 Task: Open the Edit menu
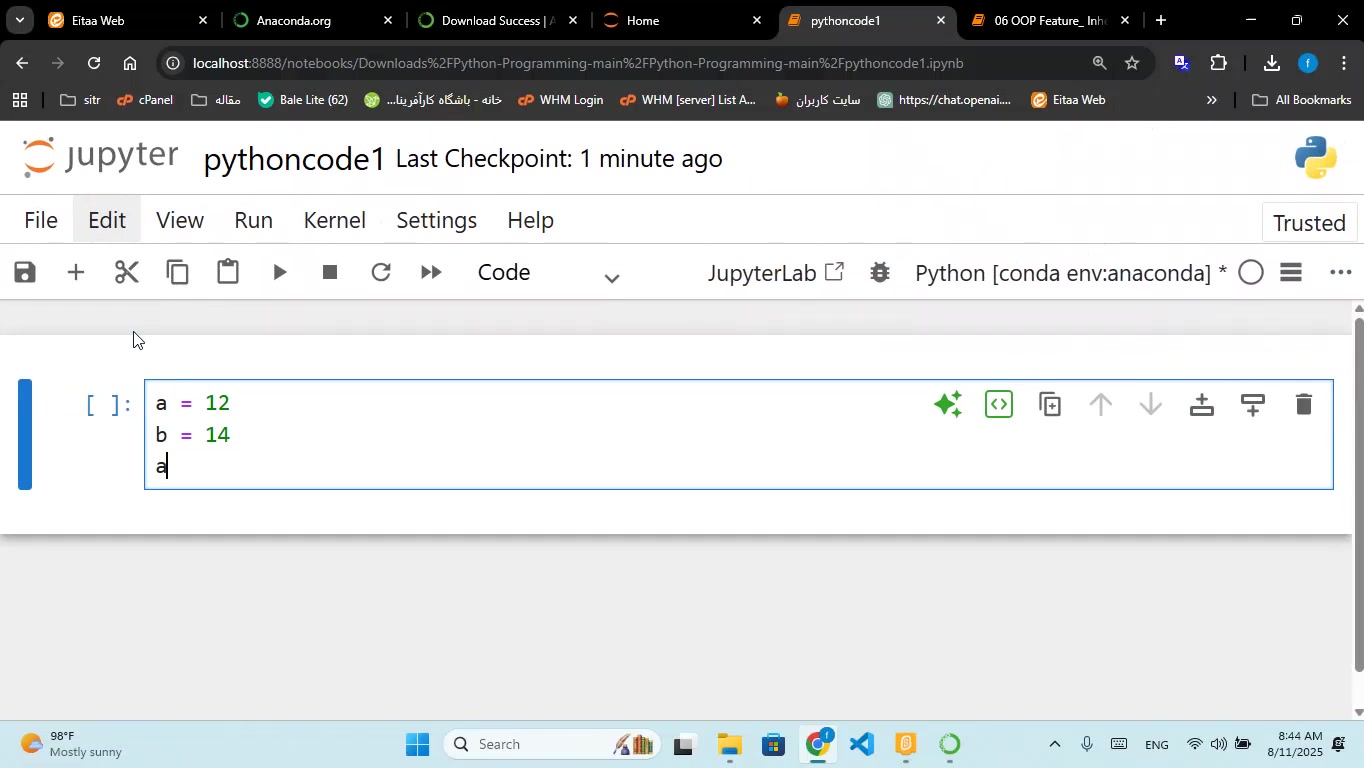(x=106, y=220)
